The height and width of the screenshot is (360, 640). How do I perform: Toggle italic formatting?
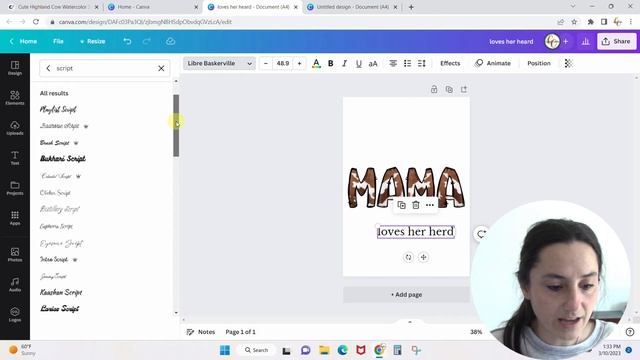coord(344,63)
